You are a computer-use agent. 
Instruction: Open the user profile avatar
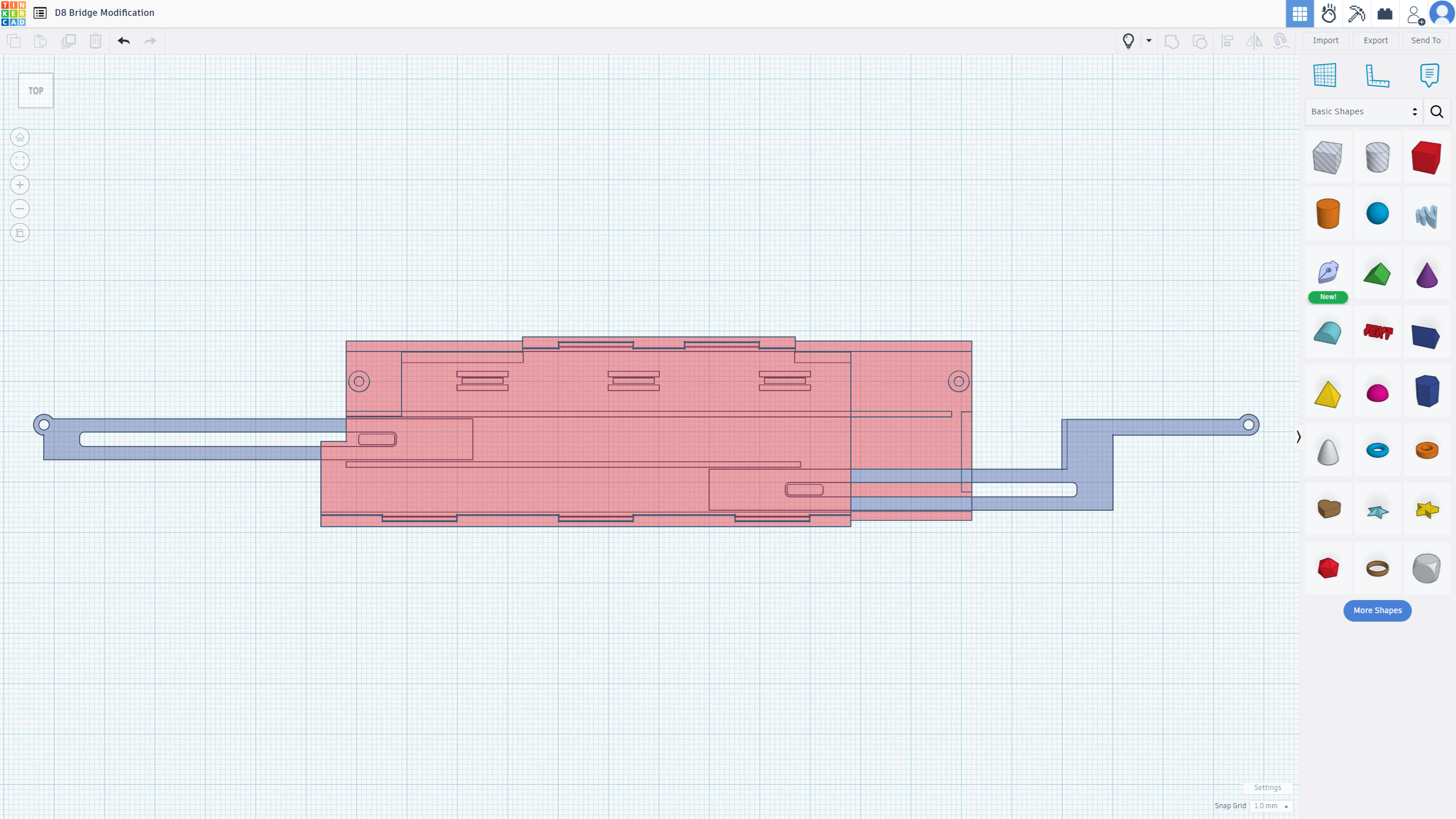(x=1442, y=14)
